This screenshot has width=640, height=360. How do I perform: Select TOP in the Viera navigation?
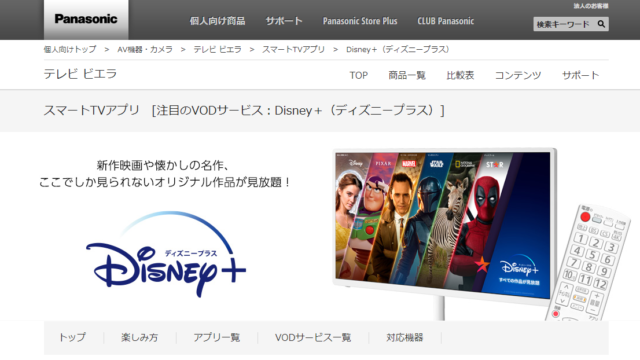[358, 75]
